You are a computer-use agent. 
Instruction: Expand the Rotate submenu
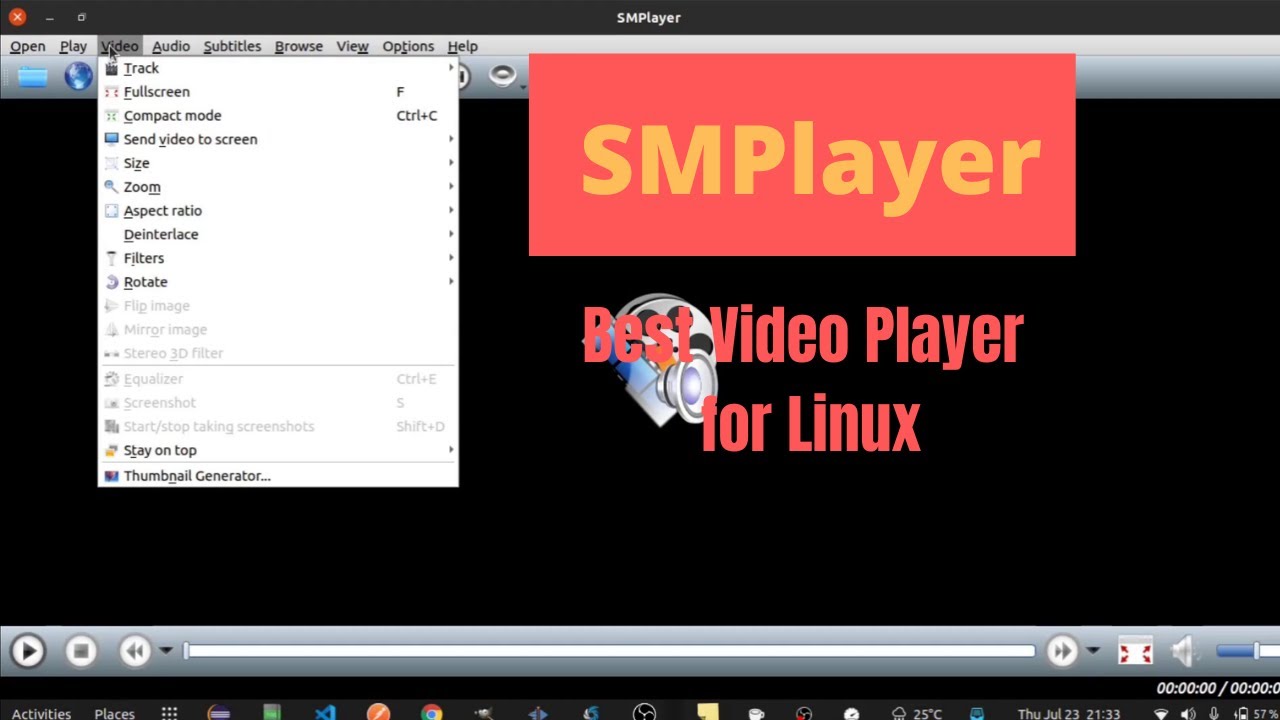coord(278,282)
